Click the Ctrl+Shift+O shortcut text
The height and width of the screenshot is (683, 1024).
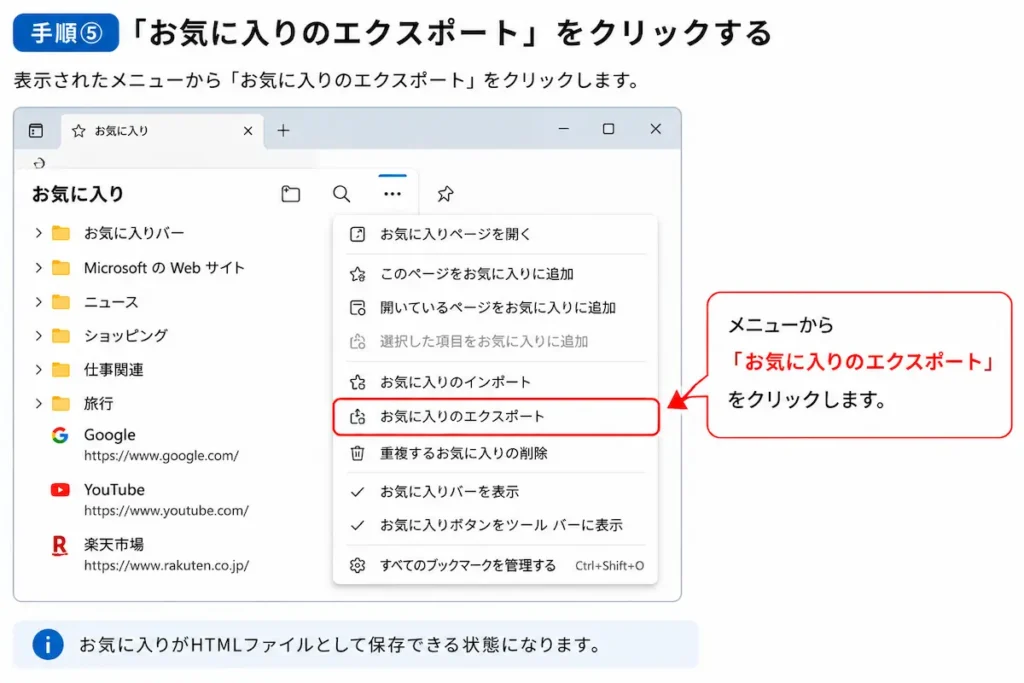click(609, 566)
